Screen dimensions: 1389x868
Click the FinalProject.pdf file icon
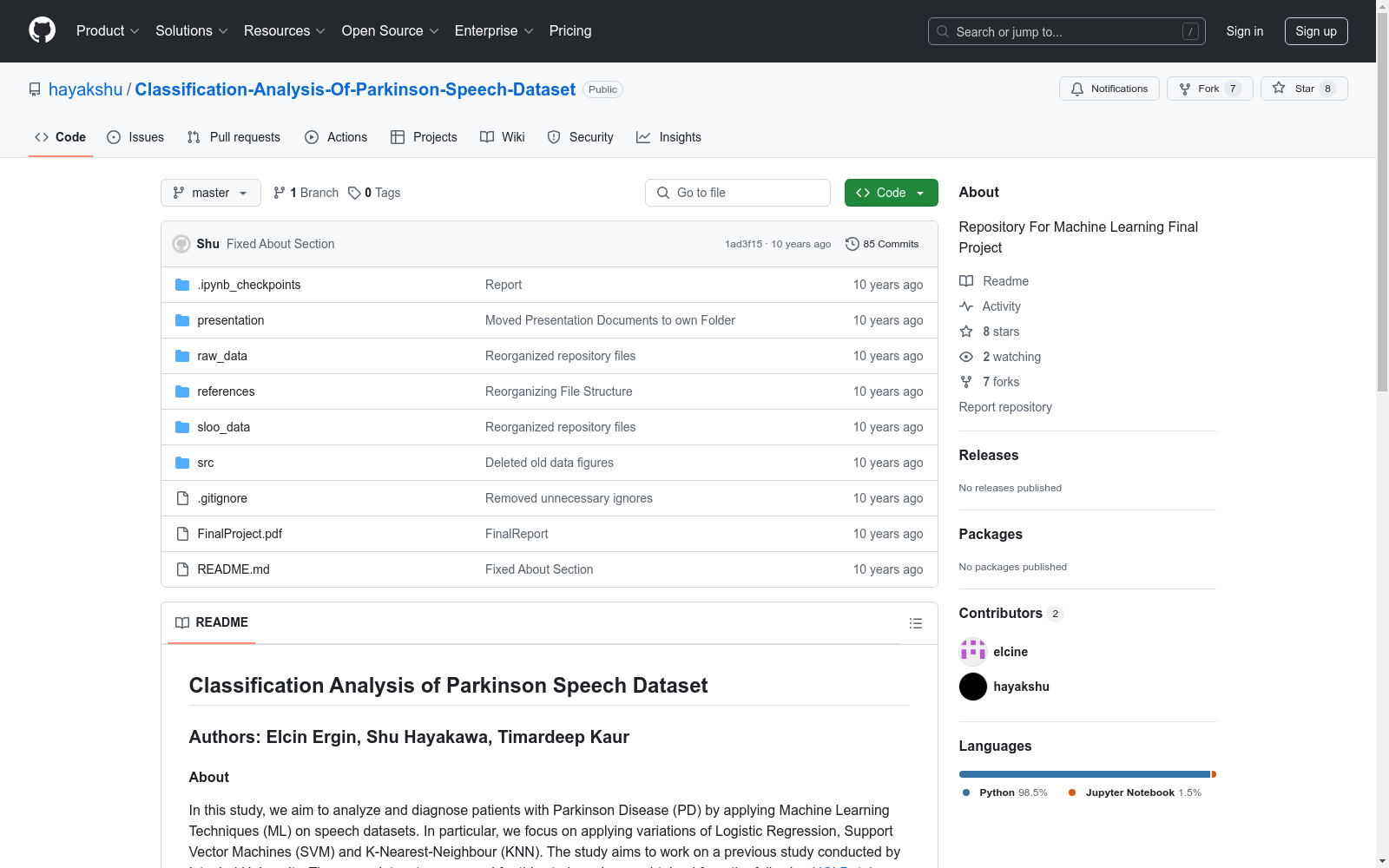[182, 534]
